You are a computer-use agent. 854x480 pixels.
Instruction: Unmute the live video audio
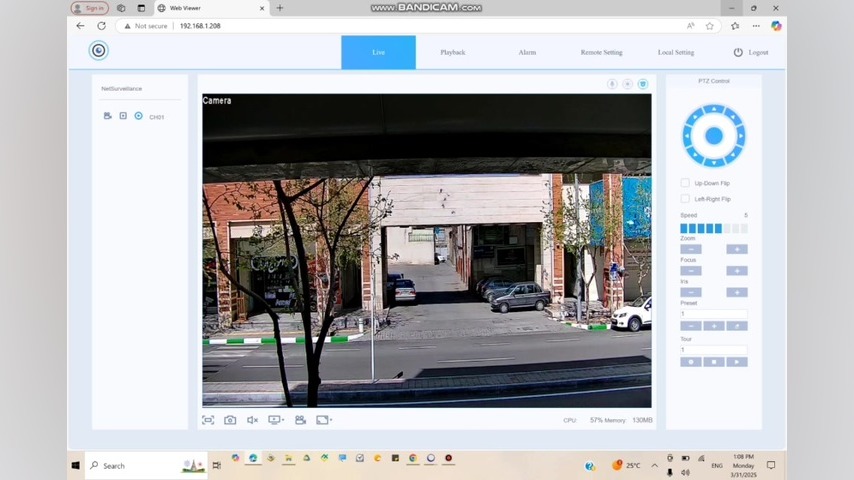coord(252,420)
